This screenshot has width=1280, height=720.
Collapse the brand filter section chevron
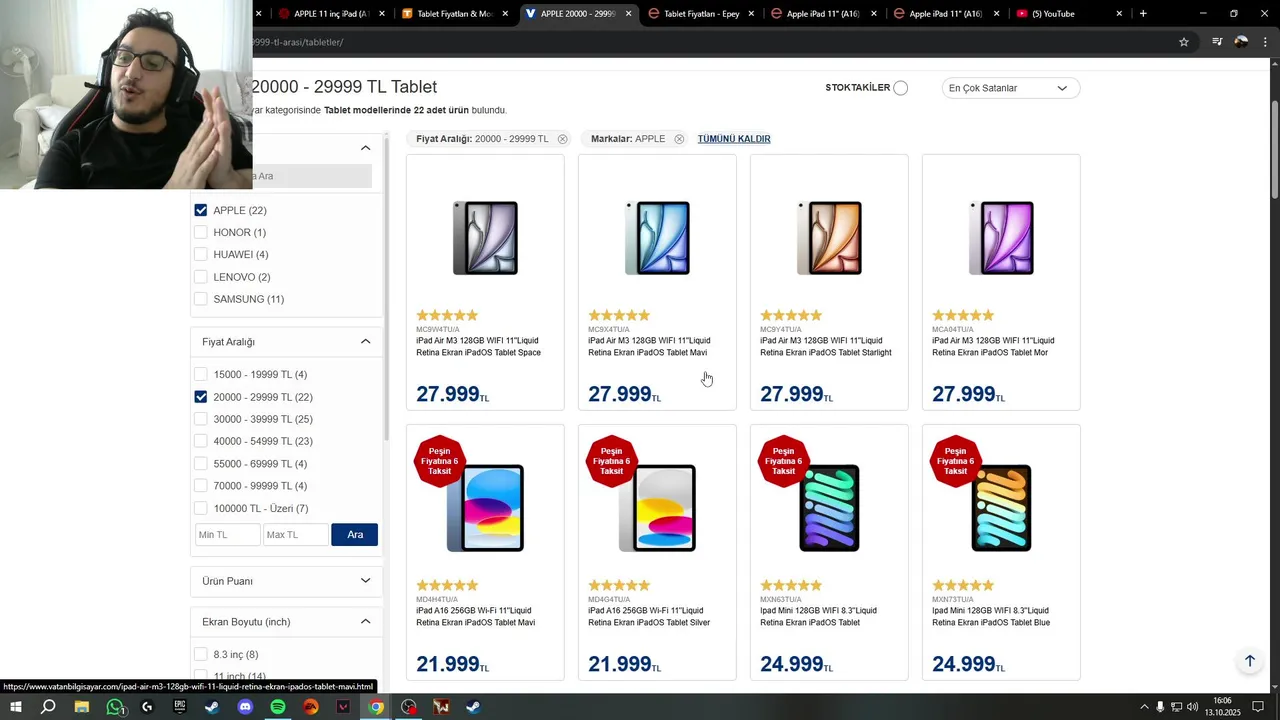365,148
